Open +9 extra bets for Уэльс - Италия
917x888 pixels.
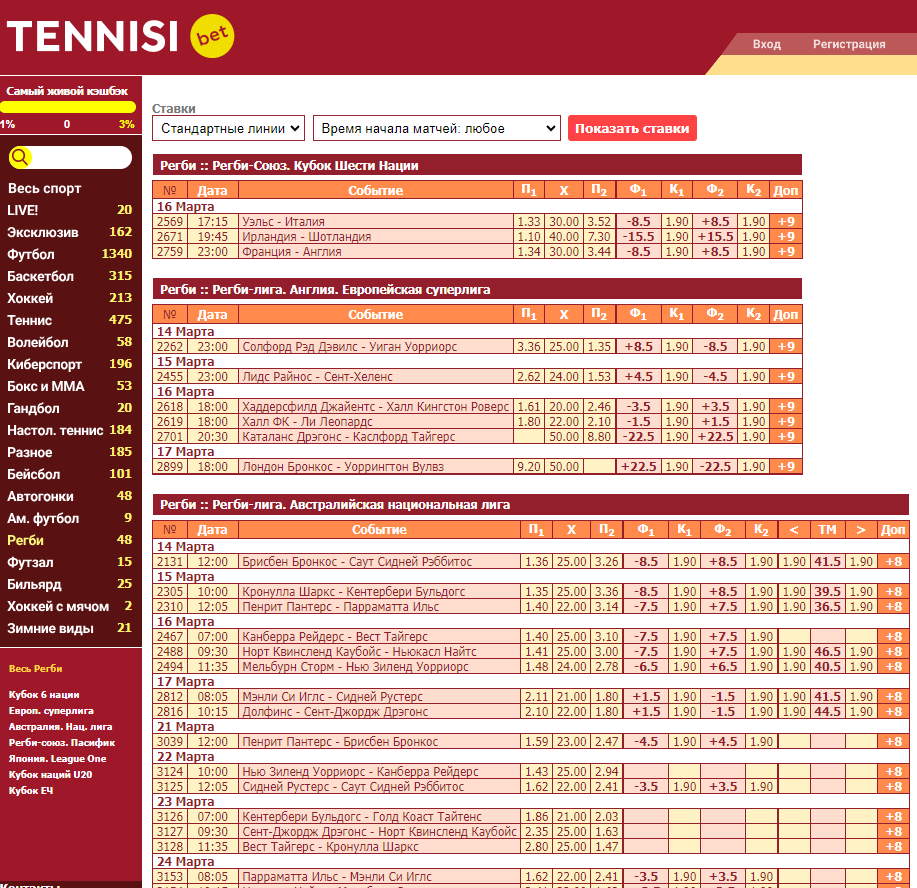pyautogui.click(x=785, y=222)
